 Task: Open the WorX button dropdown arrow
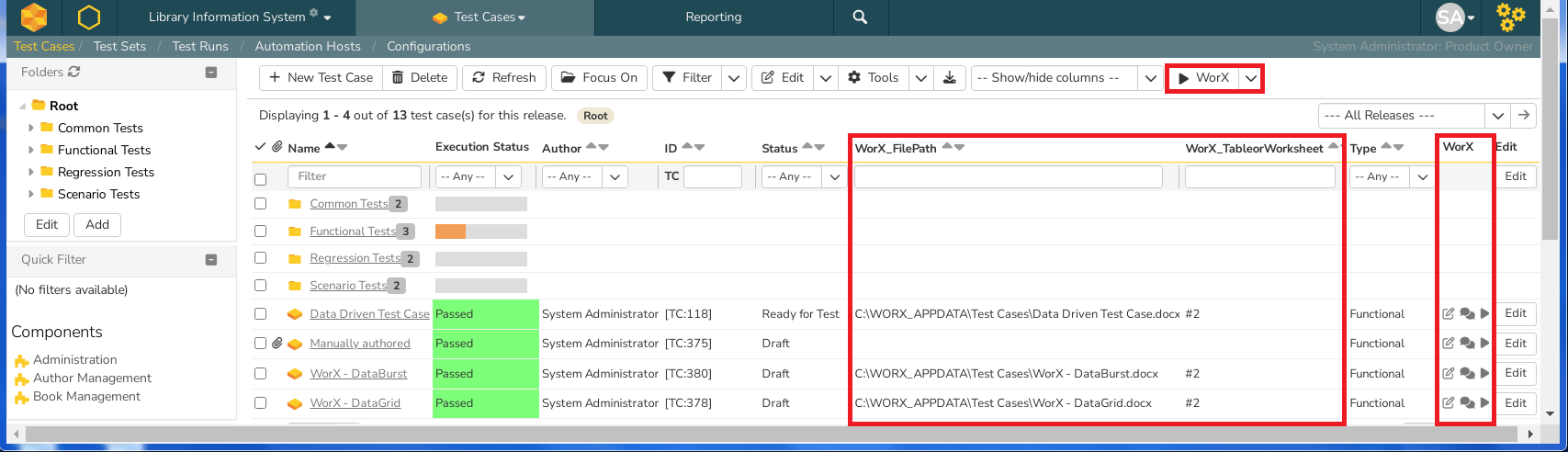point(1251,78)
